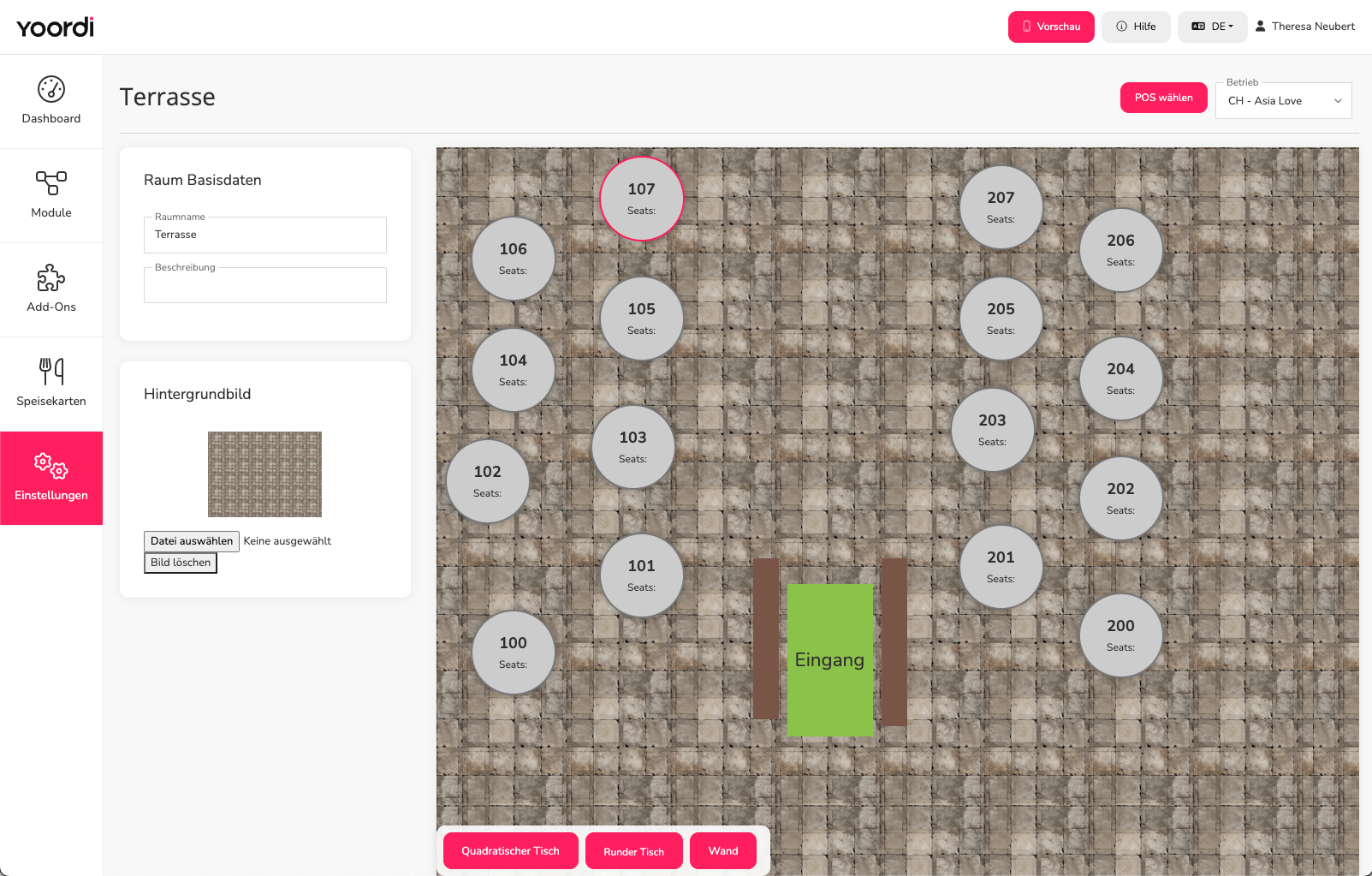Image resolution: width=1372 pixels, height=876 pixels.
Task: Select table 203
Action: click(993, 430)
